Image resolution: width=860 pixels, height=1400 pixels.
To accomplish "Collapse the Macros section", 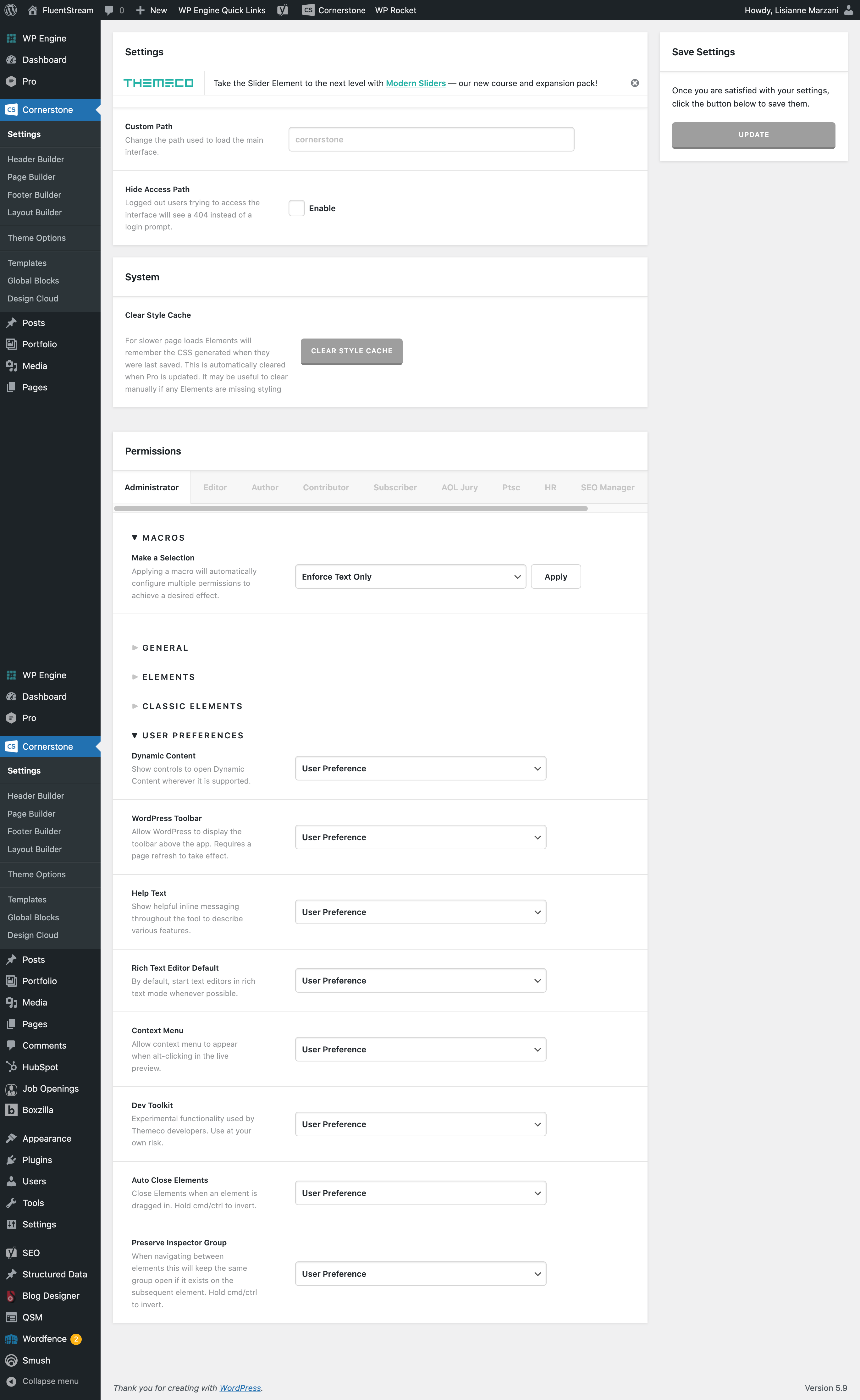I will click(x=158, y=537).
